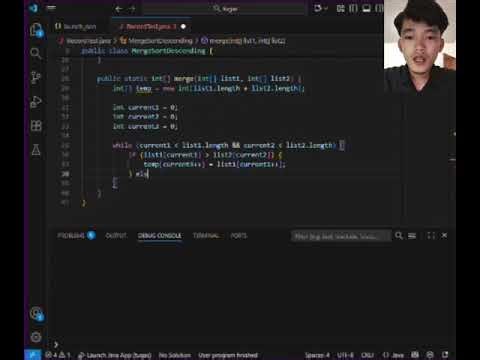Screen dimensions: 480x360
Task: Click the Copilot status icon in status bar
Action: click(x=430, y=355)
